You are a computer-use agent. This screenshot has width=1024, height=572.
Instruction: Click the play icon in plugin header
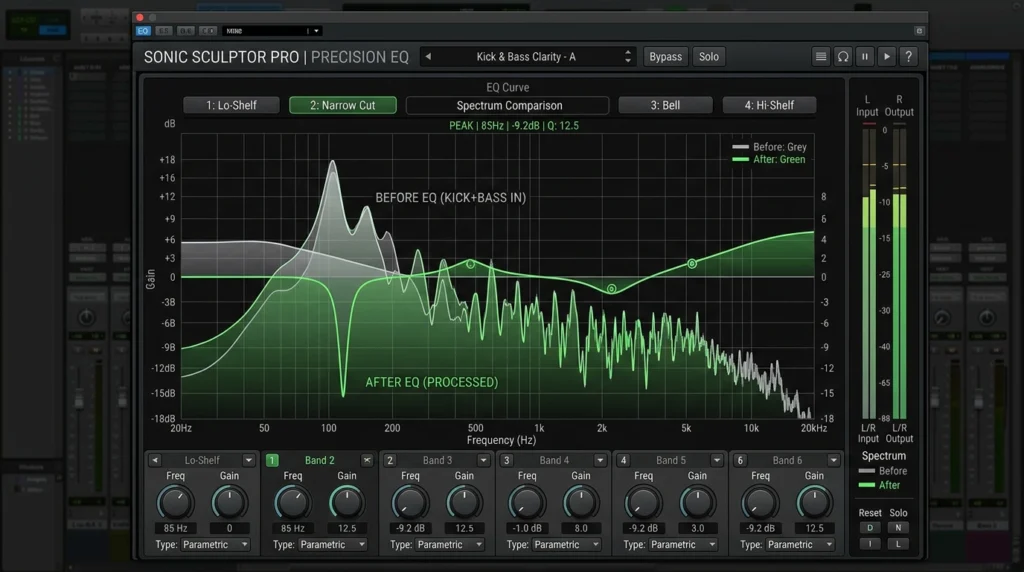[887, 57]
